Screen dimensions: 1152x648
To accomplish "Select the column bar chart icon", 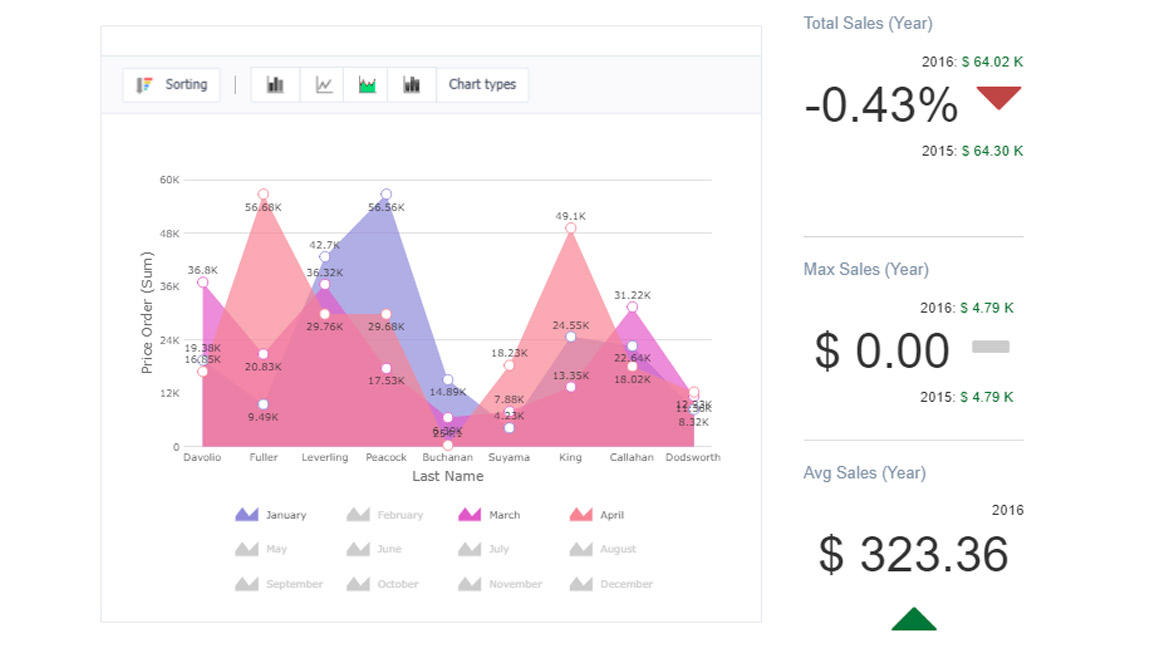I will coord(275,85).
